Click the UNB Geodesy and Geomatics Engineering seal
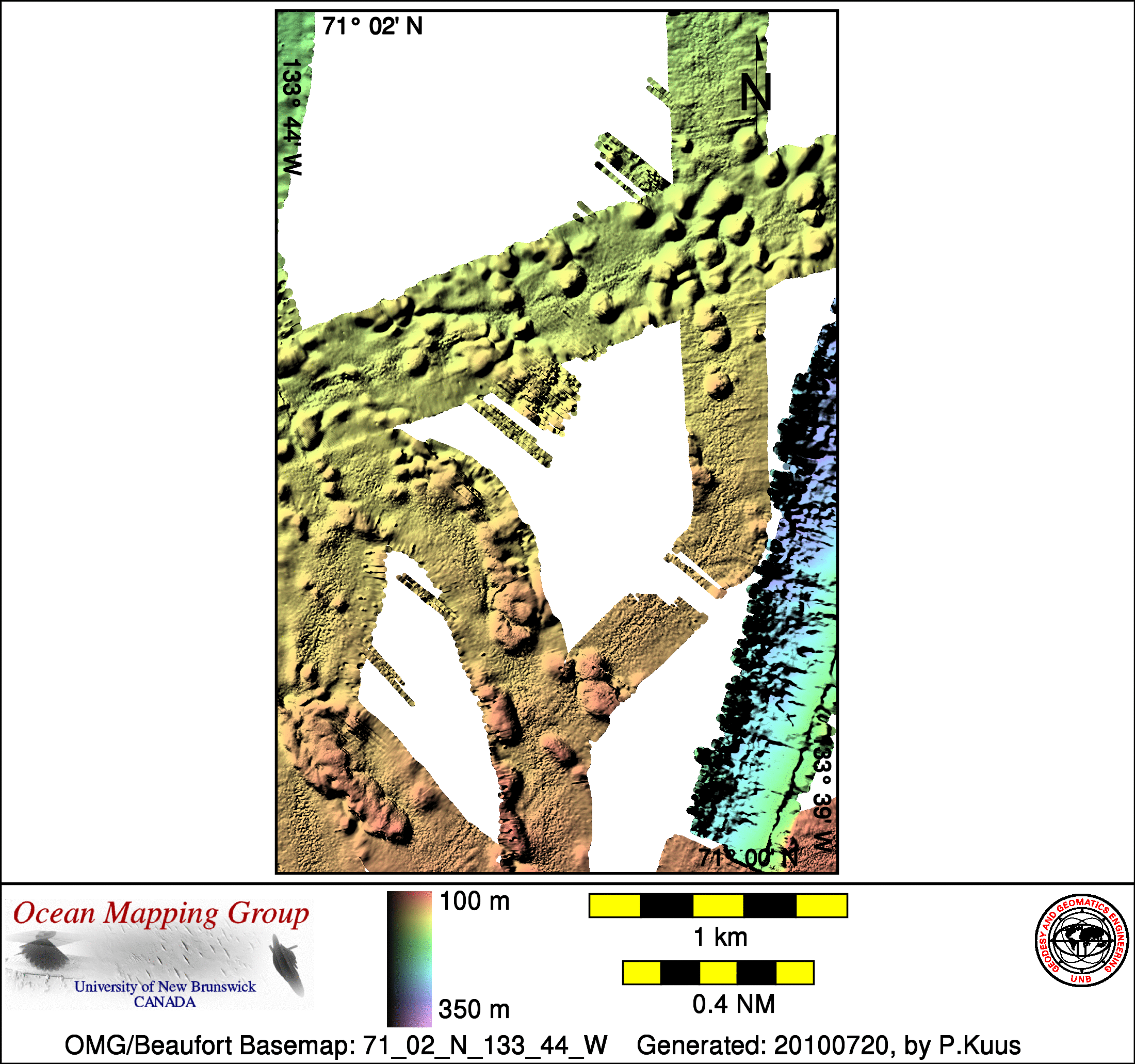Image resolution: width=1135 pixels, height=1064 pixels. pyautogui.click(x=1081, y=940)
